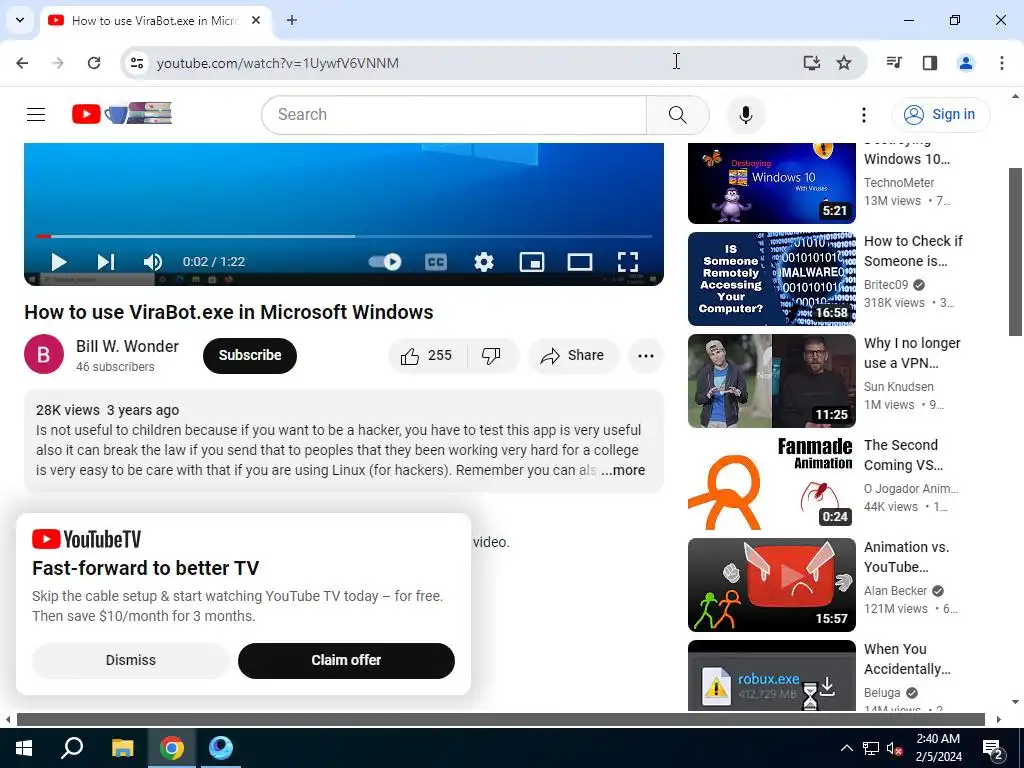Close the VirBot YouTube tab
This screenshot has width=1024, height=768.
click(256, 20)
